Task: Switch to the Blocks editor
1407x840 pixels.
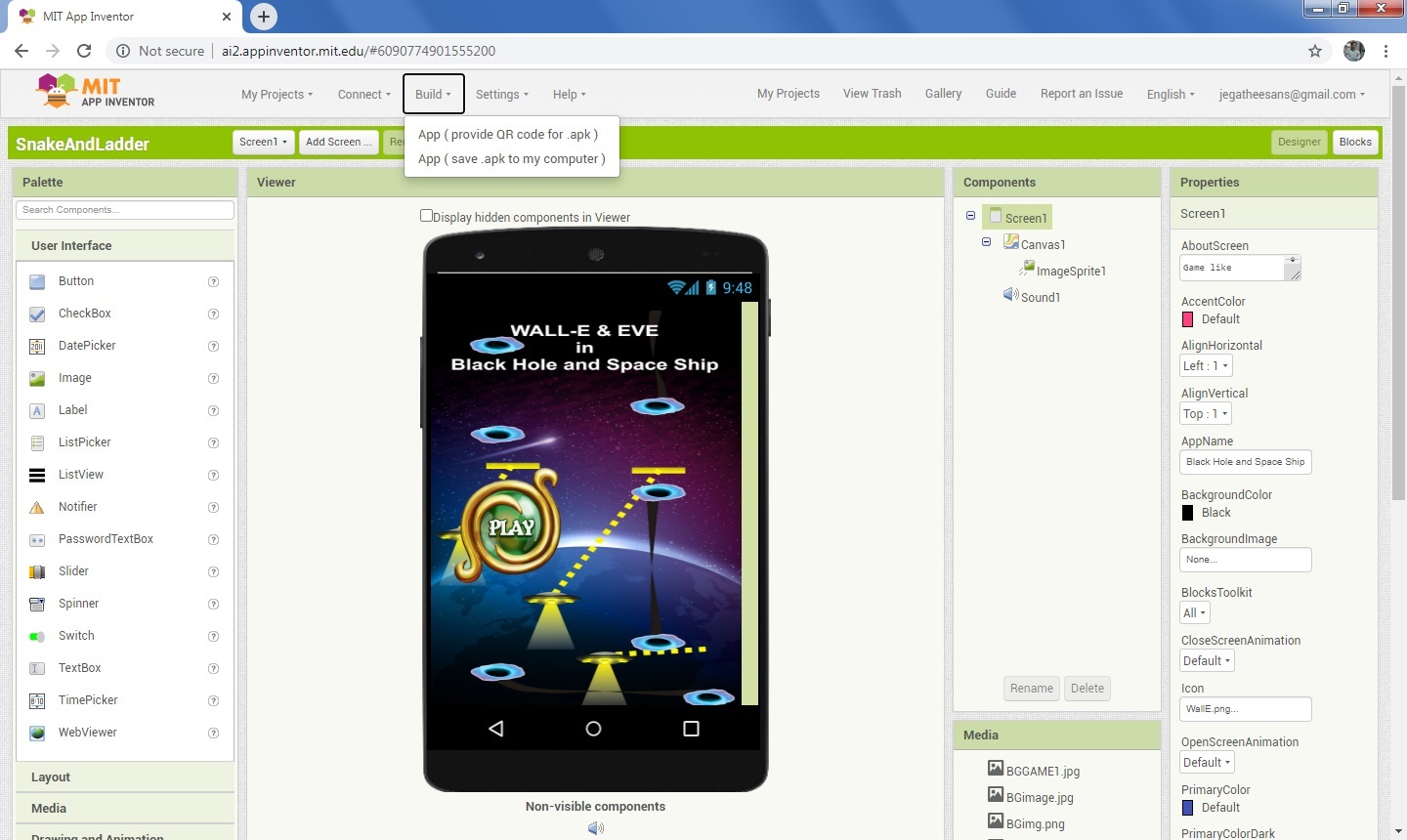Action: (1355, 142)
